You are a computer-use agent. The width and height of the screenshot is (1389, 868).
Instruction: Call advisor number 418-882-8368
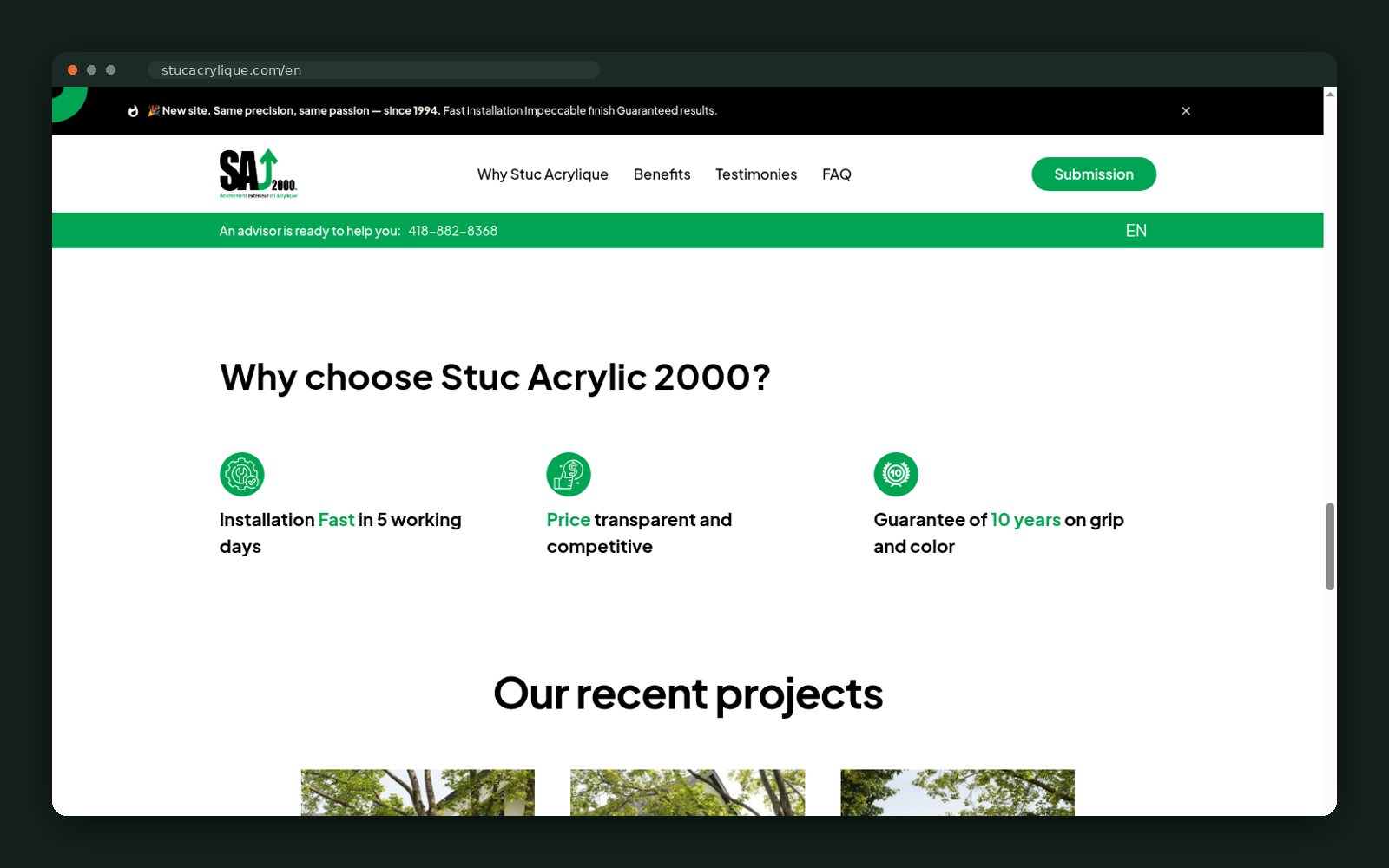(x=453, y=231)
